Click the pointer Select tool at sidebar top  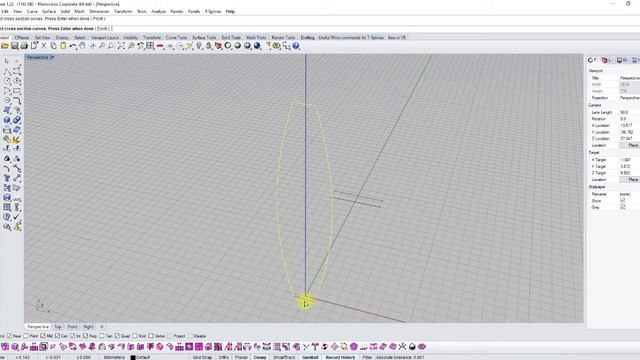coord(7,61)
